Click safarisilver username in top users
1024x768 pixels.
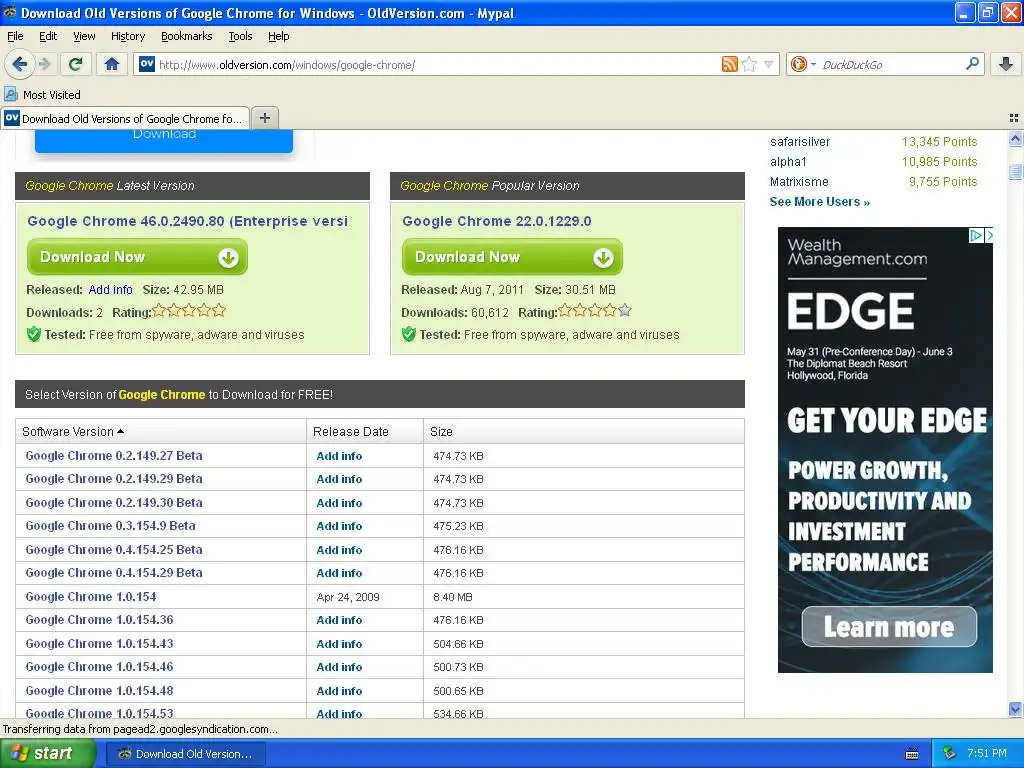799,142
